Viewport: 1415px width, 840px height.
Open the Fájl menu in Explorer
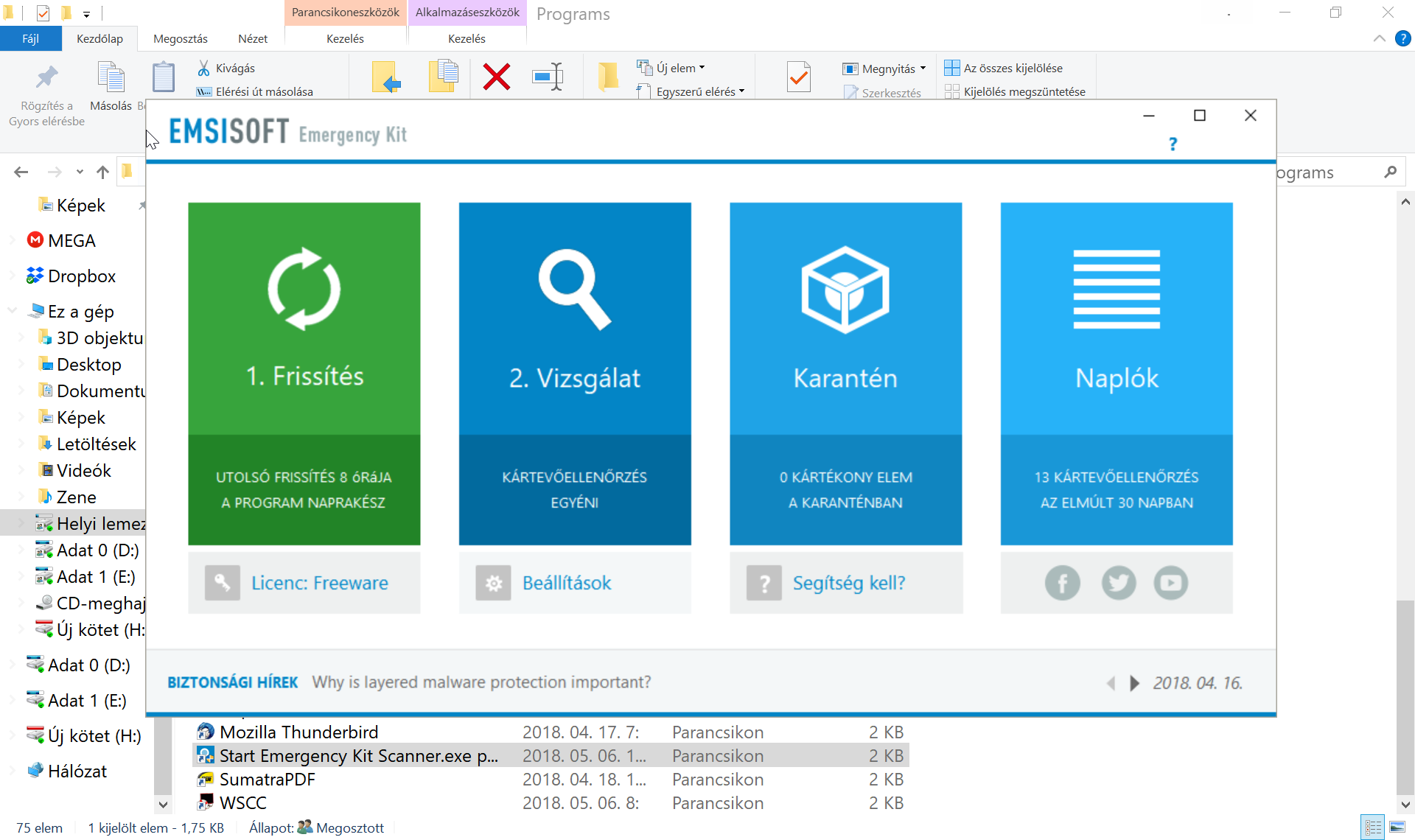click(x=30, y=38)
